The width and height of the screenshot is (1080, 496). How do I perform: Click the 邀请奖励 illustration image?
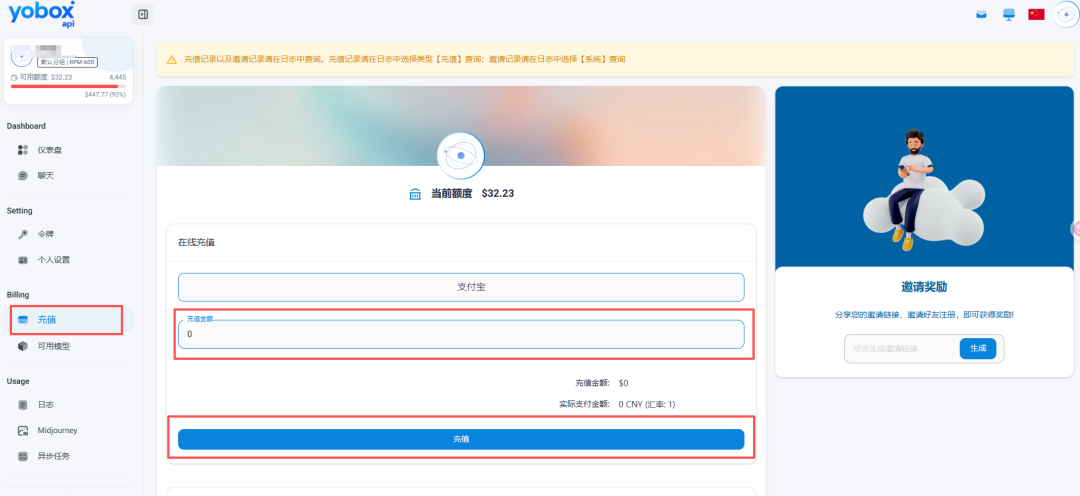coord(924,178)
